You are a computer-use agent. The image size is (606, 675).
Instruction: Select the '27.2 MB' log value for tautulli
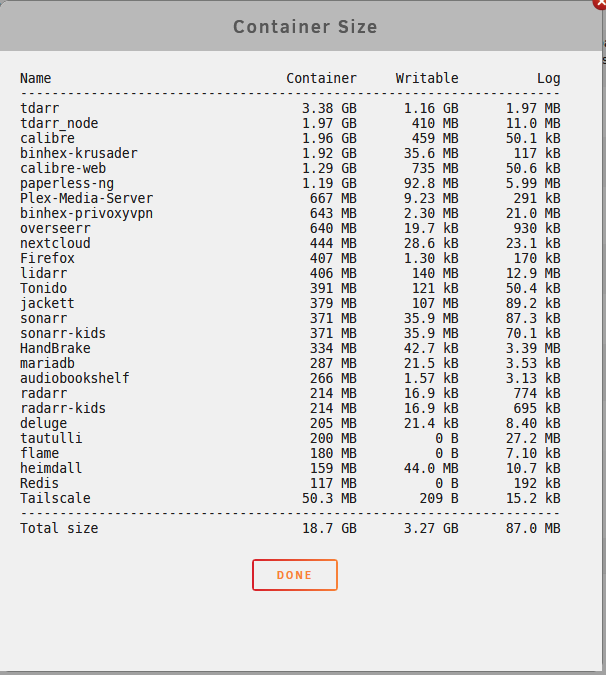533,438
